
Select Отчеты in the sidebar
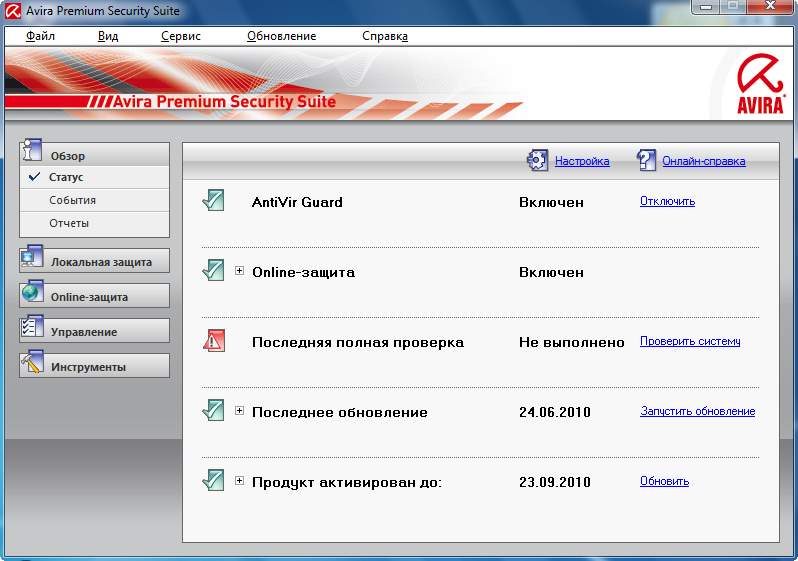click(x=69, y=223)
